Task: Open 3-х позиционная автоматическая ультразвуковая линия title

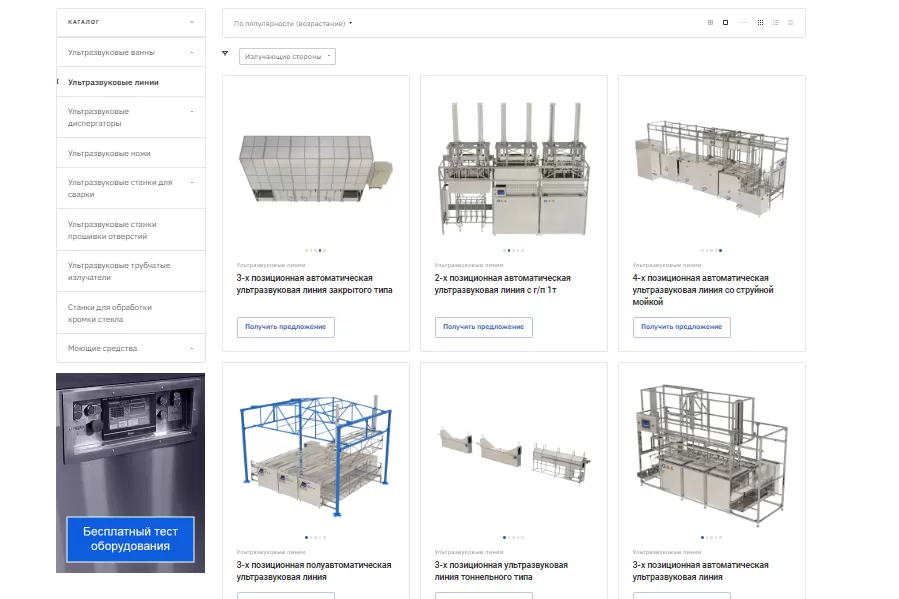Action: tap(700, 571)
